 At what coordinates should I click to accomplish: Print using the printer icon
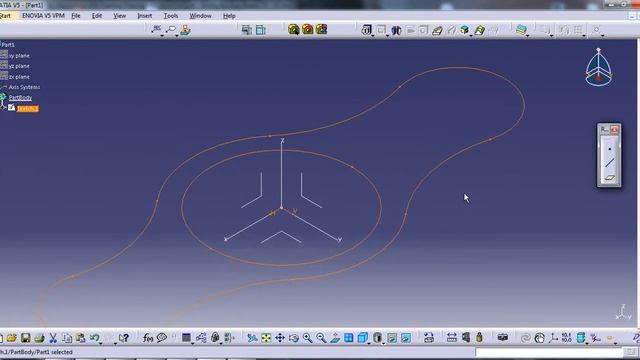pyautogui.click(x=39, y=338)
